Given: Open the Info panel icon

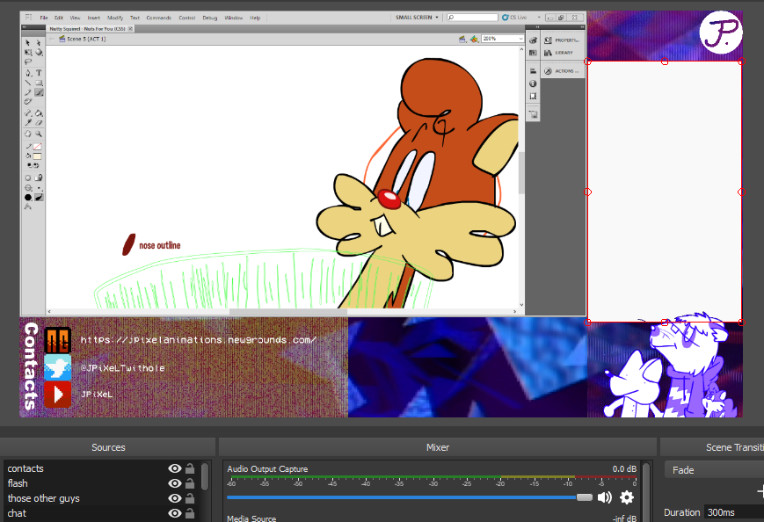Looking at the screenshot, I should coord(533,84).
